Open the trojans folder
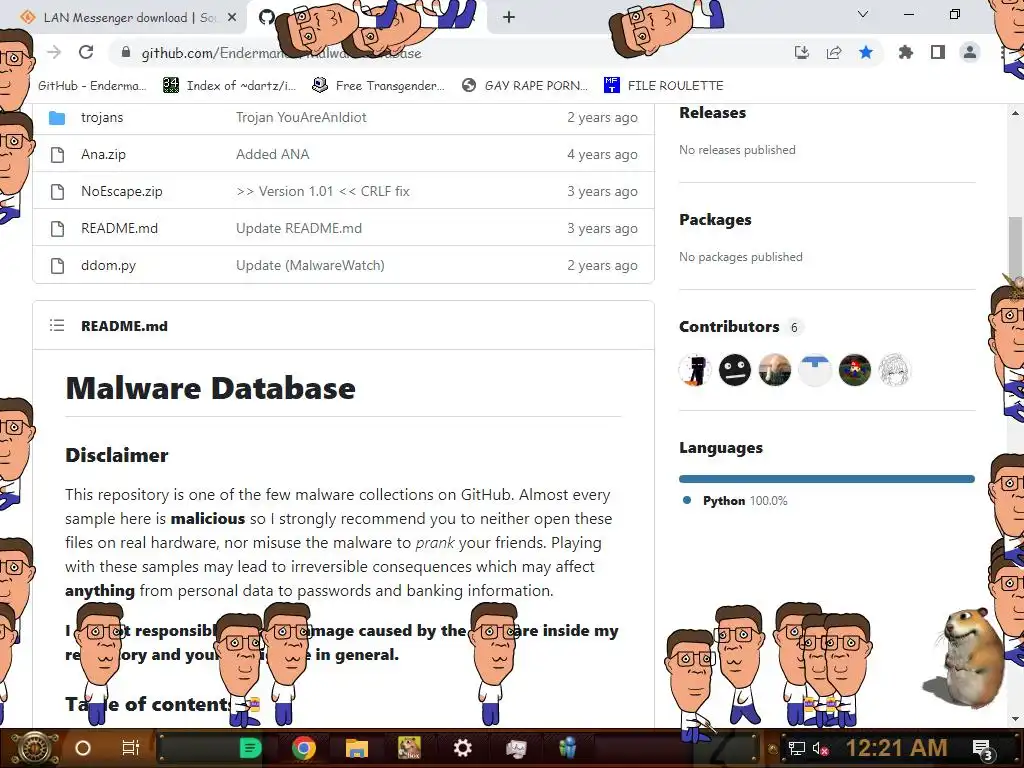The height and width of the screenshot is (768, 1024). click(102, 118)
